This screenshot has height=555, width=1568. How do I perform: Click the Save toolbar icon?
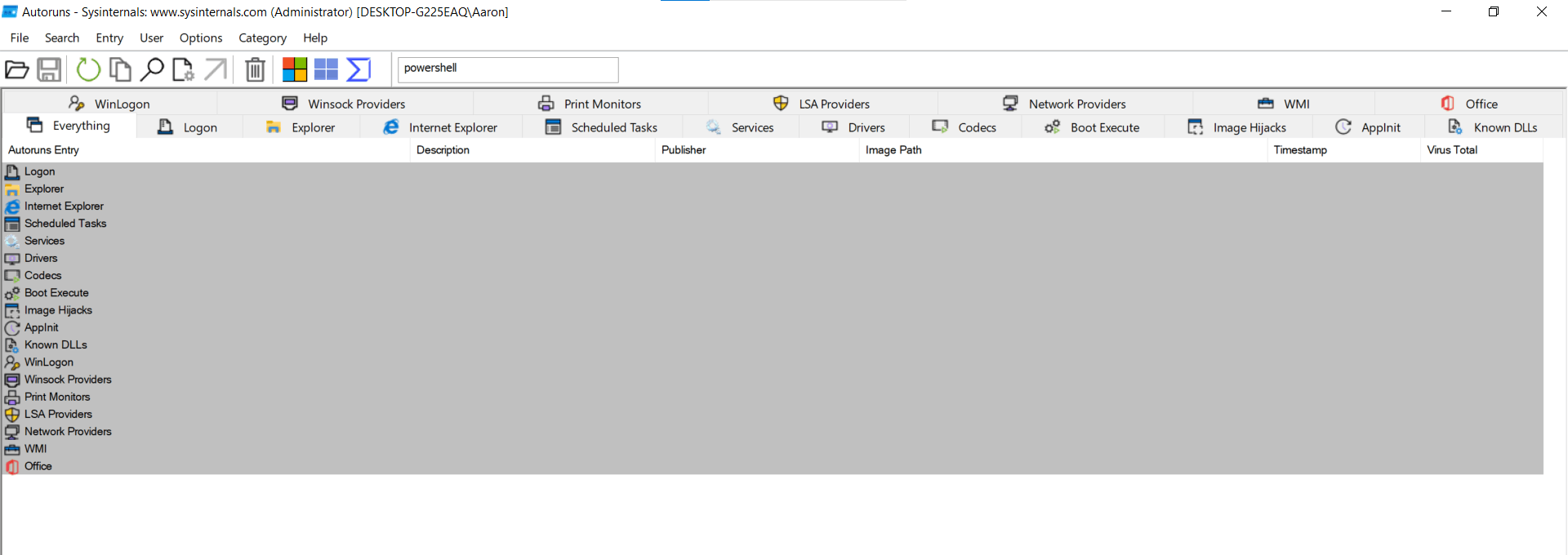pos(49,70)
